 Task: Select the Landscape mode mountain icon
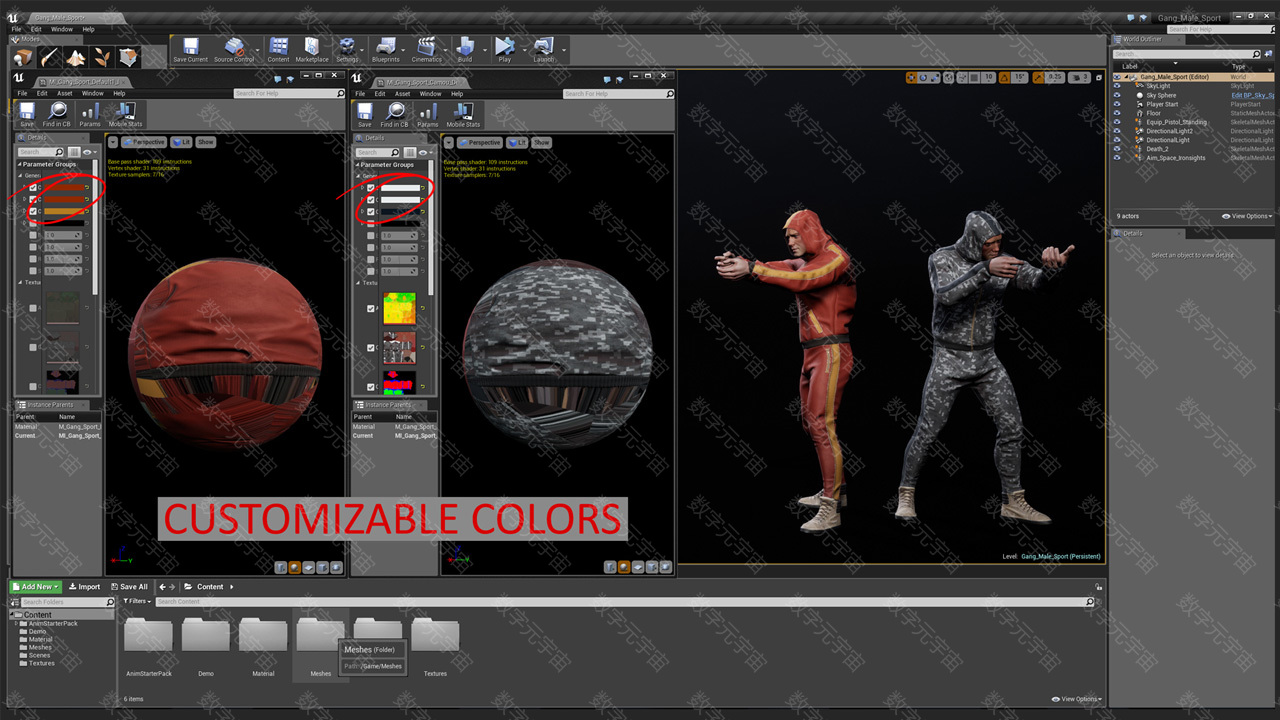point(75,58)
